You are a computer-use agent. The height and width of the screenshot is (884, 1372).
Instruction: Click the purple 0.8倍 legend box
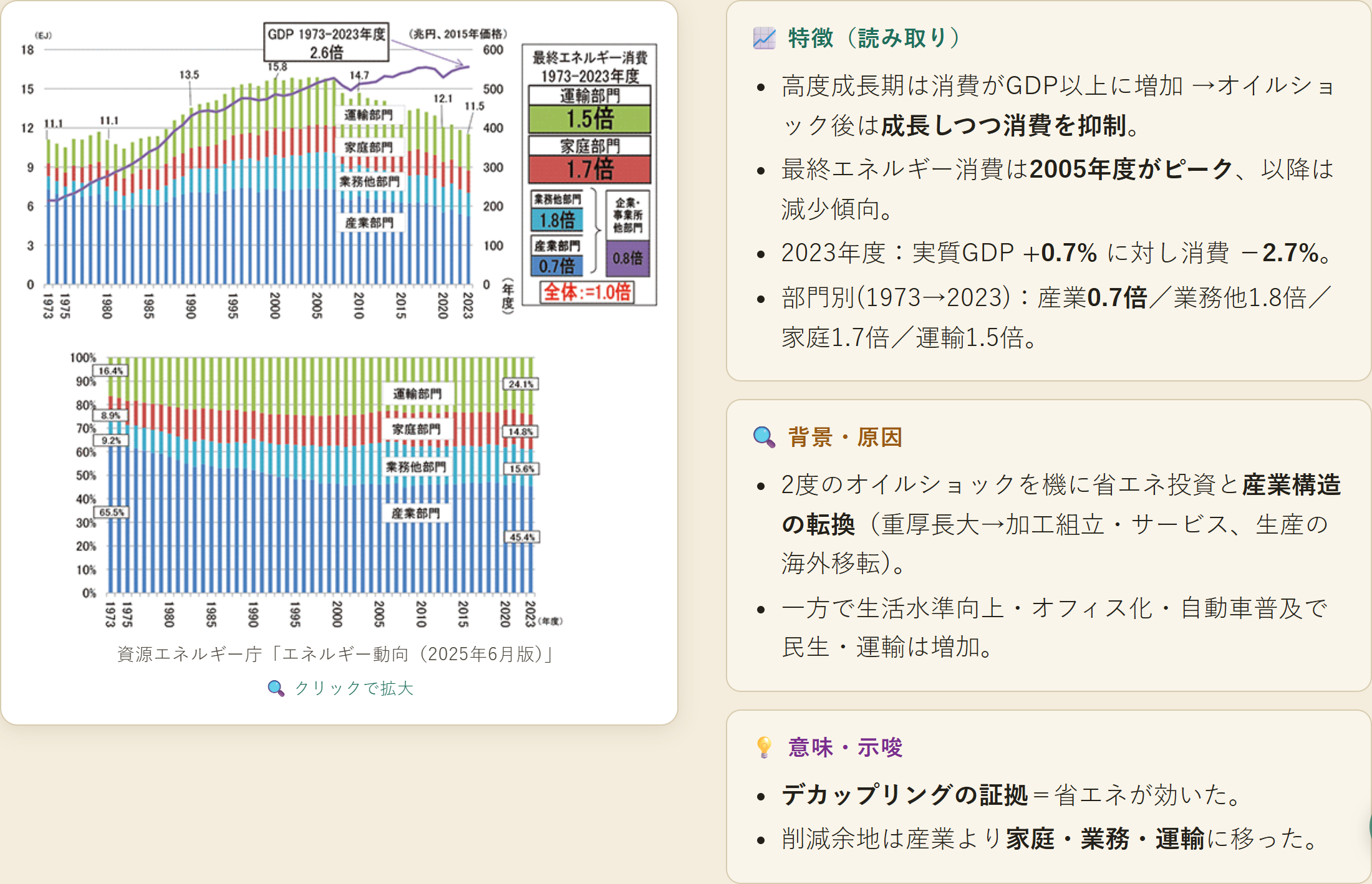[627, 258]
